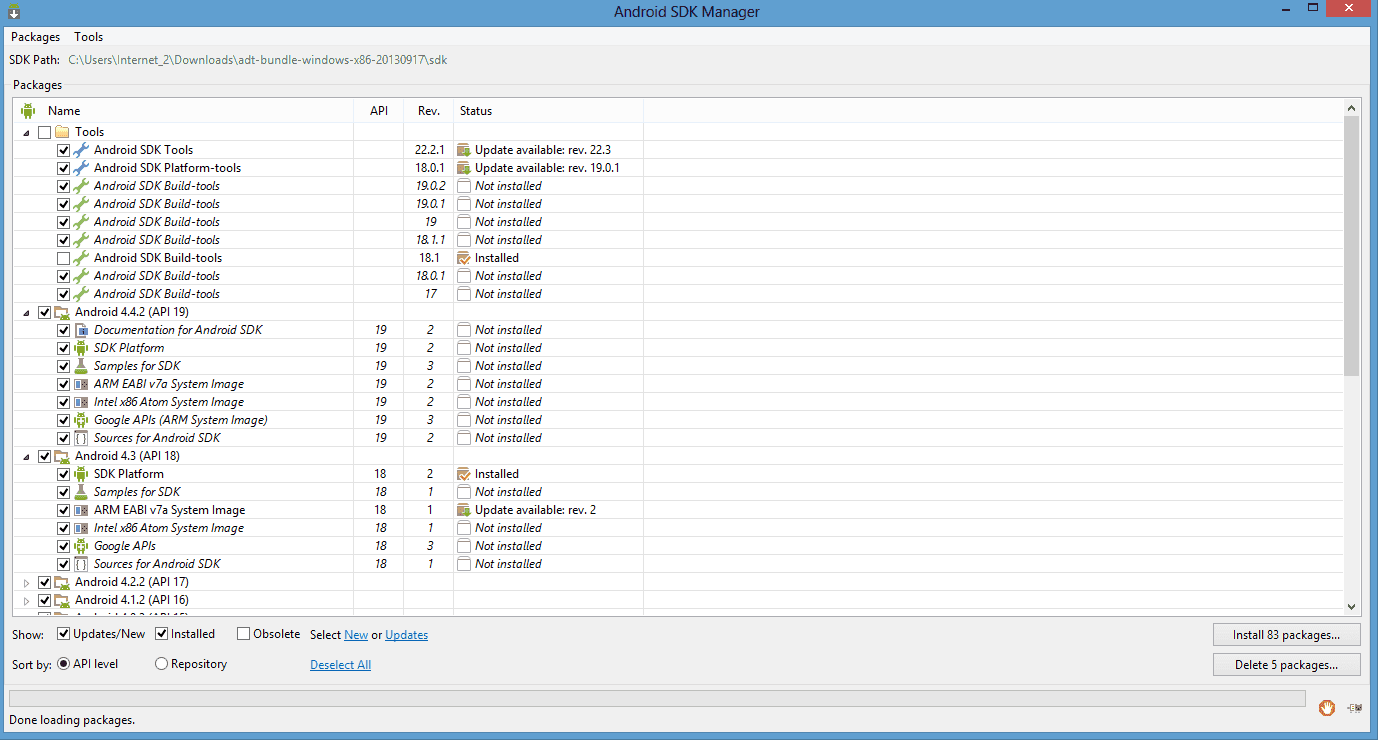Click the SDK Path field text
Screen dimensions: 1378x740
[x=257, y=60]
